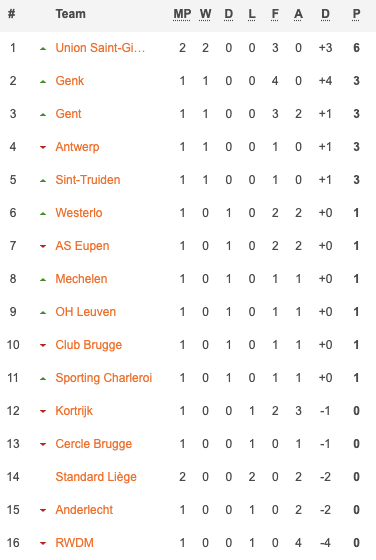Click the red down arrow beside Antwerp

(x=43, y=147)
